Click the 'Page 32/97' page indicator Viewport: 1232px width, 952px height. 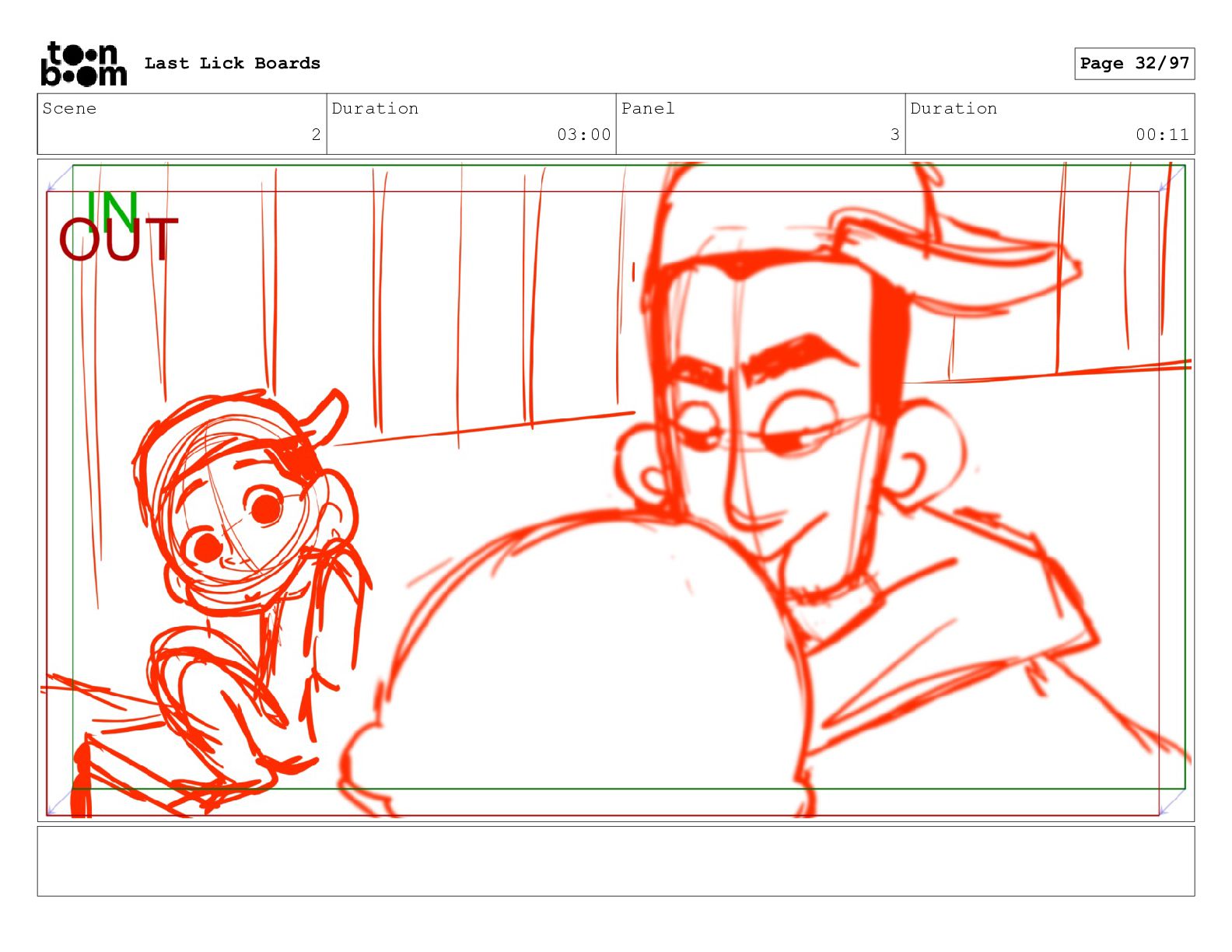pyautogui.click(x=1134, y=64)
